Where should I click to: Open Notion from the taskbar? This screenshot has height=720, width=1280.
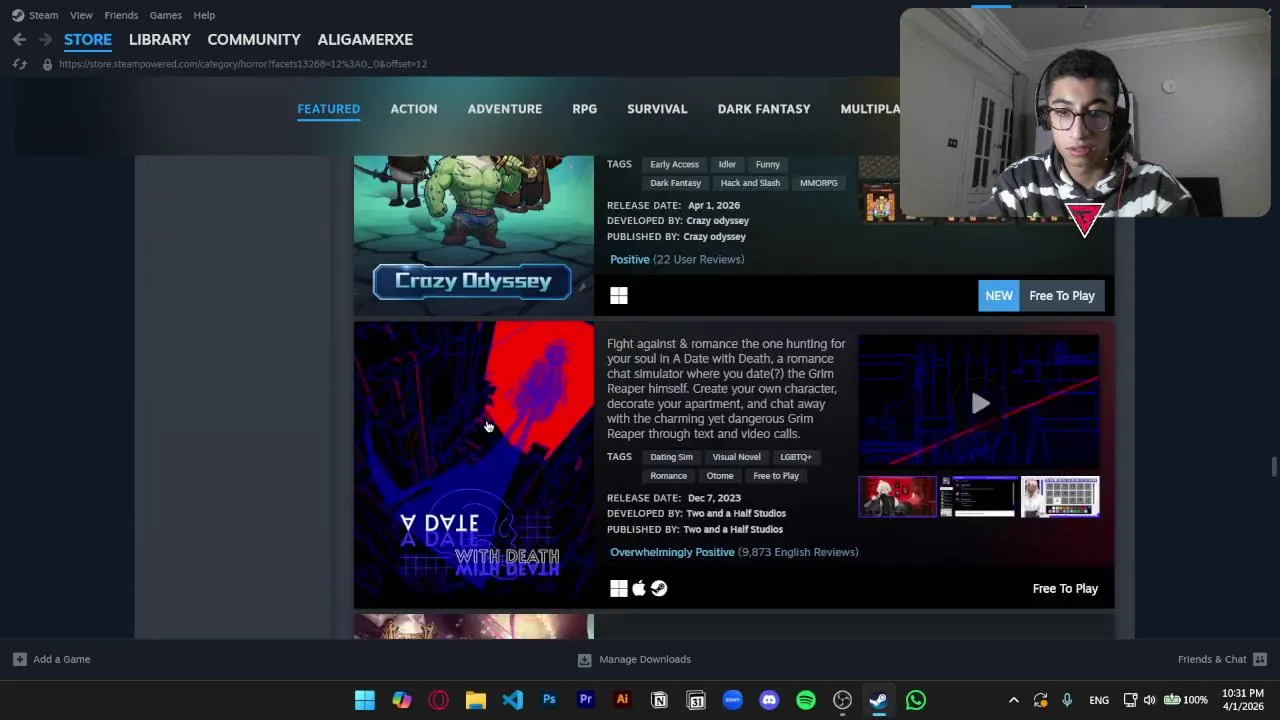click(x=659, y=700)
